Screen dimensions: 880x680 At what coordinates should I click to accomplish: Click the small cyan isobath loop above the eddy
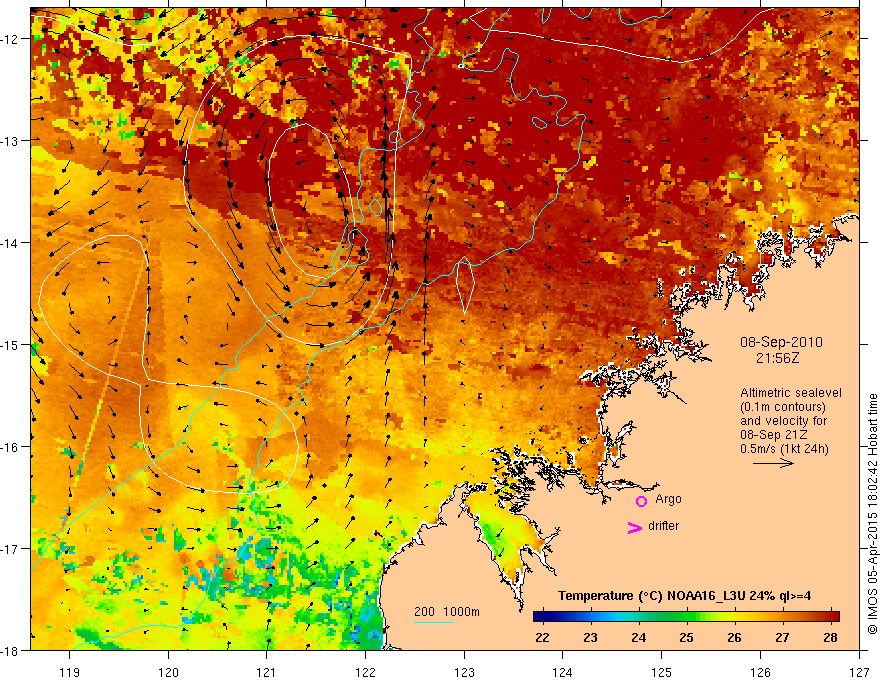395,136
